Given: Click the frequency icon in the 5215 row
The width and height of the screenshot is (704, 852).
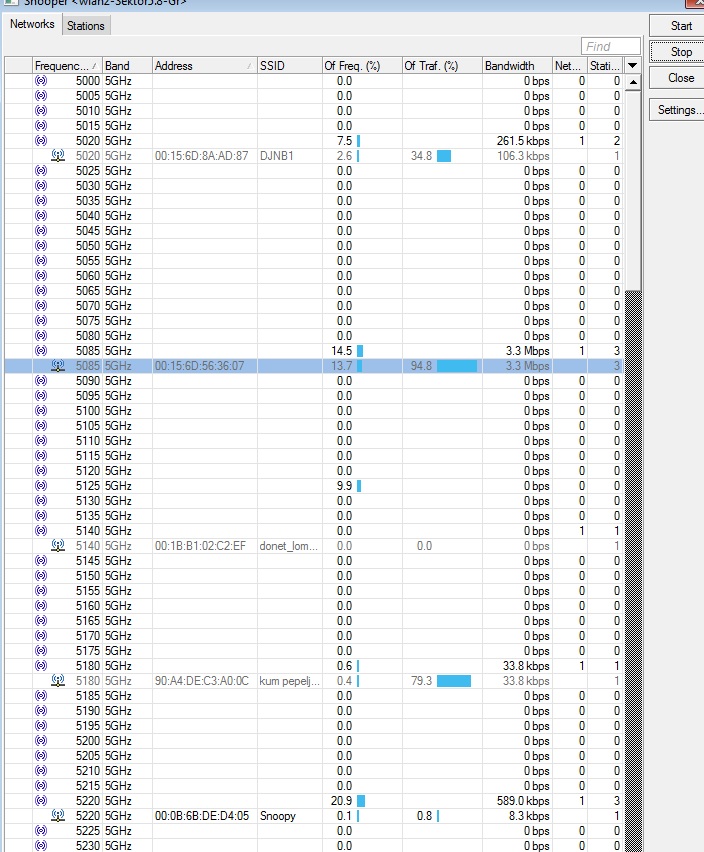Looking at the screenshot, I should click(x=41, y=786).
